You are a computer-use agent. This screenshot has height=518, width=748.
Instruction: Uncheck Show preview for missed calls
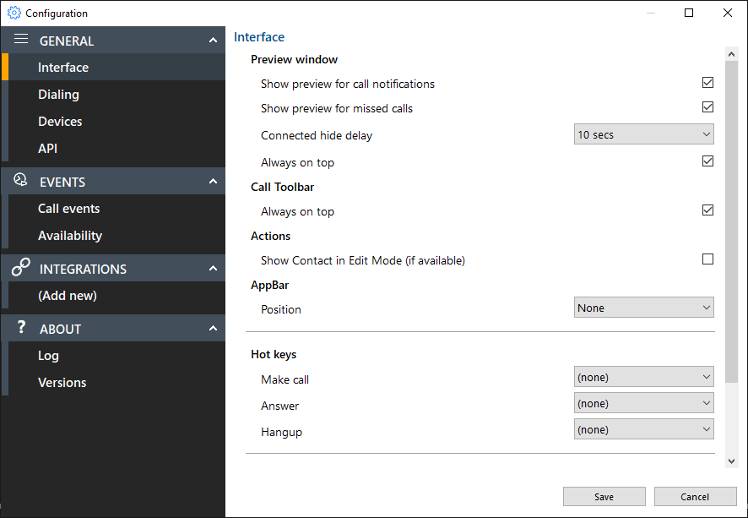(x=708, y=108)
